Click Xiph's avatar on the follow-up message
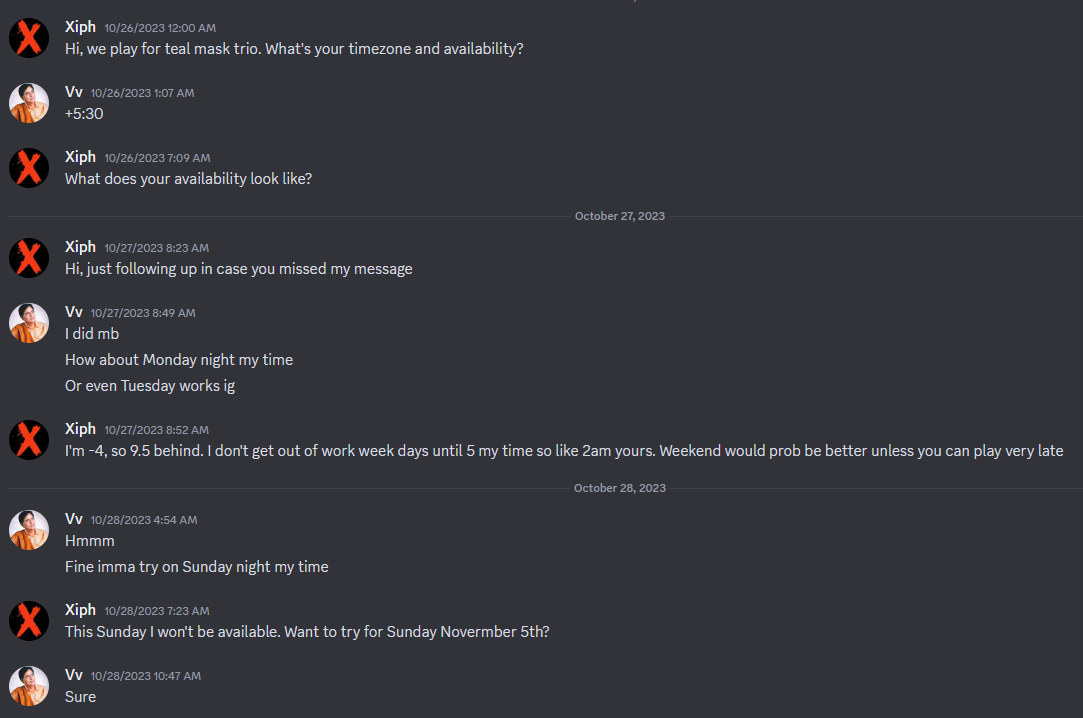Screen dimensions: 1083x718 (x=29, y=257)
